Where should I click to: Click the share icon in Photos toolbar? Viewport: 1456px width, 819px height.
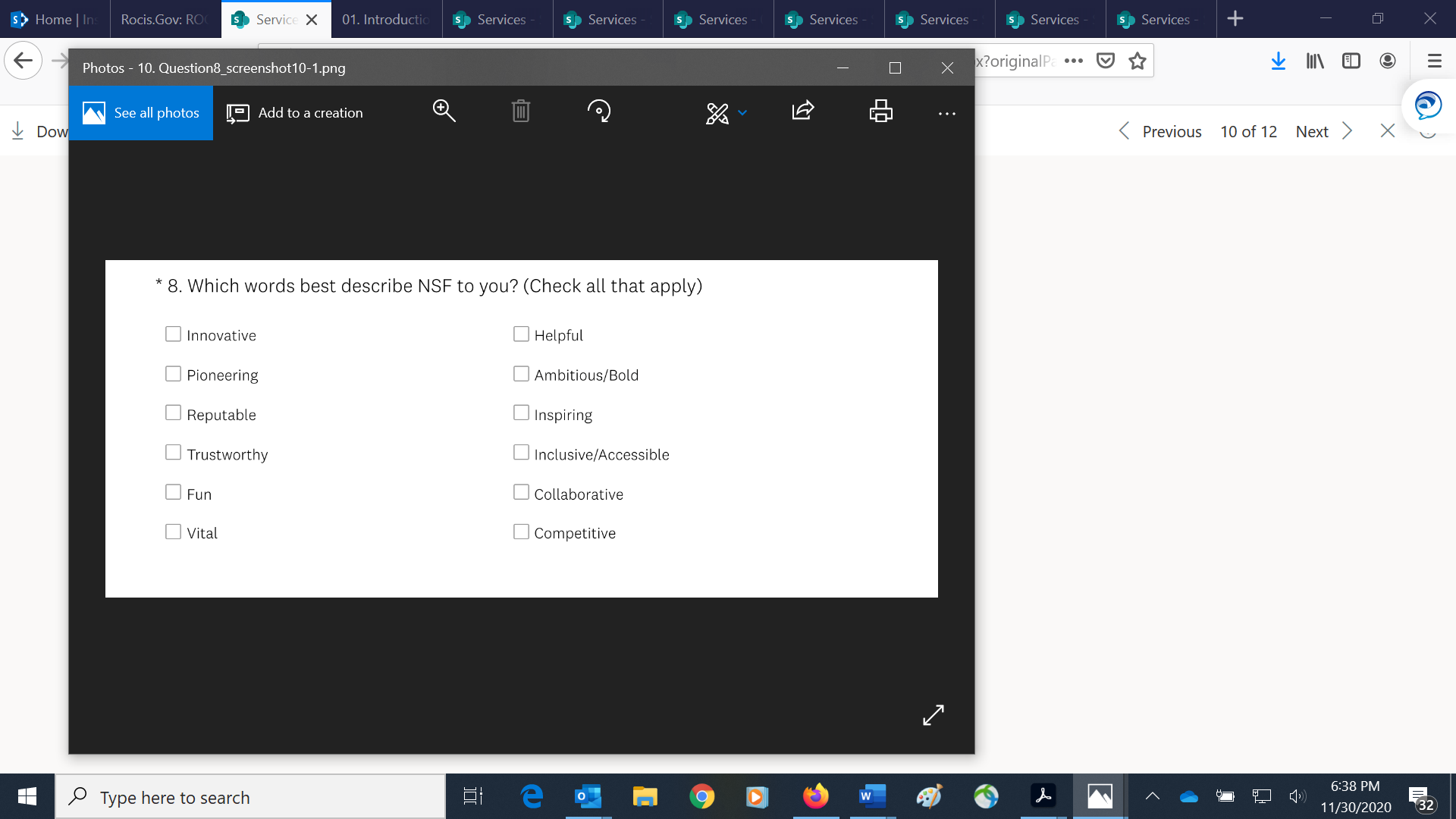803,111
